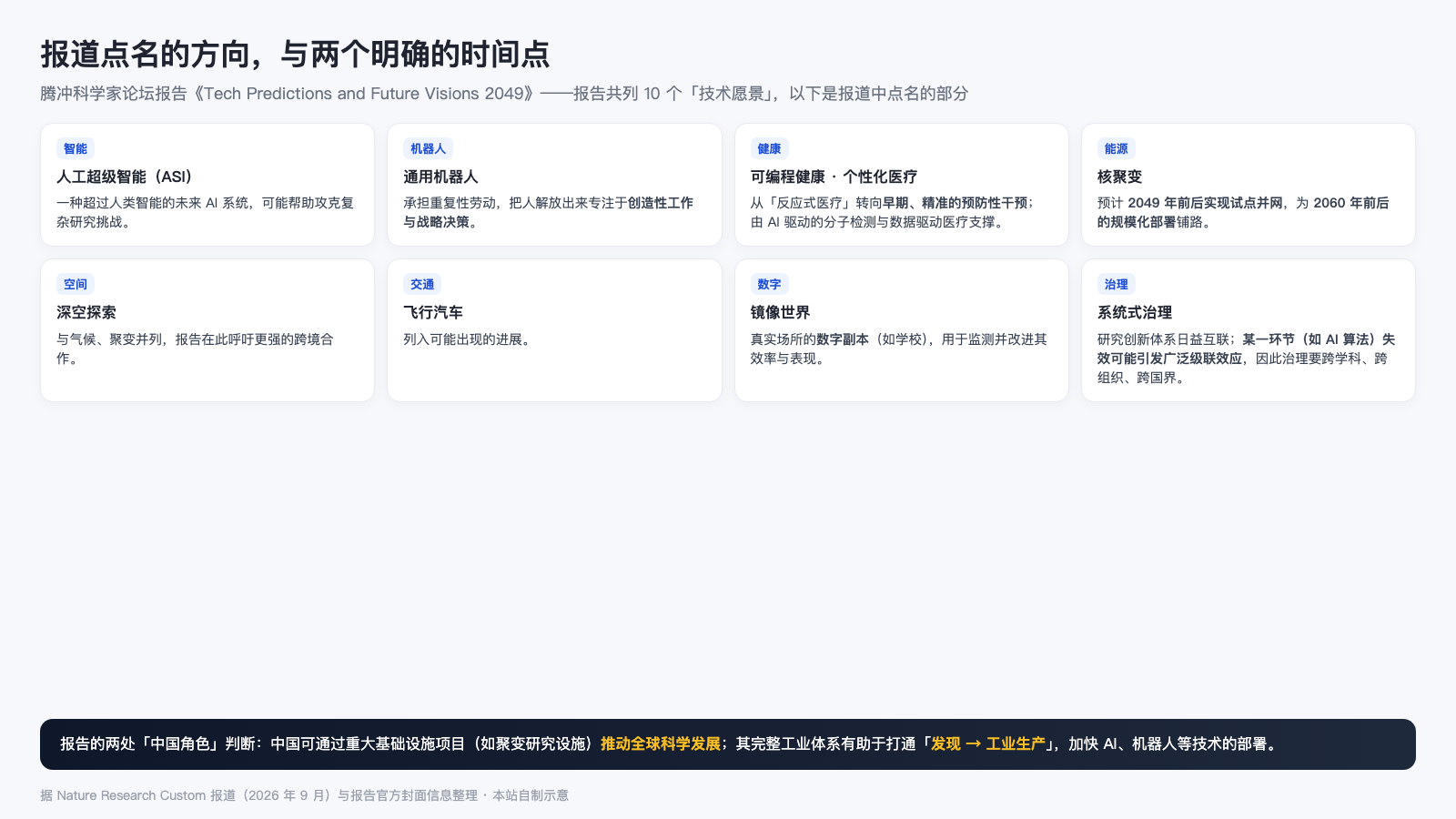This screenshot has width=1456, height=819.
Task: Click the description starting "一种超过人类智能的未来 AI 系统"
Action: click(206, 212)
